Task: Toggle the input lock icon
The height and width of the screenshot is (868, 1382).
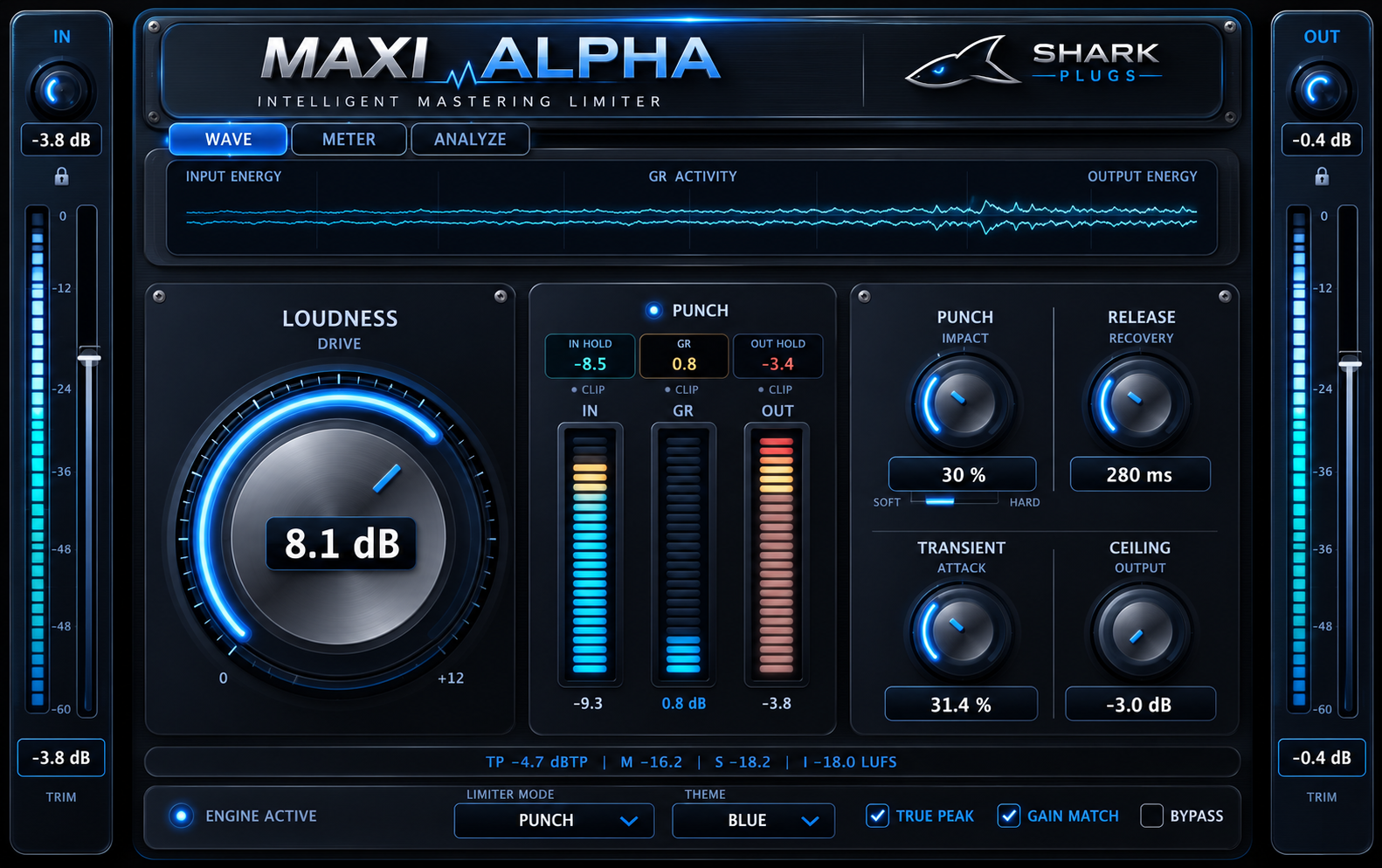Action: pyautogui.click(x=61, y=176)
